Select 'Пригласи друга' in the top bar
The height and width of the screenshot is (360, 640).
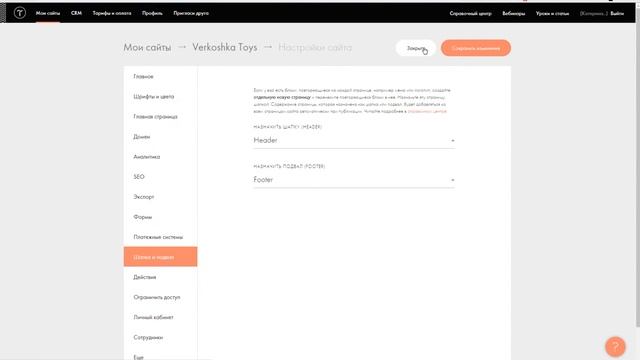tap(191, 13)
